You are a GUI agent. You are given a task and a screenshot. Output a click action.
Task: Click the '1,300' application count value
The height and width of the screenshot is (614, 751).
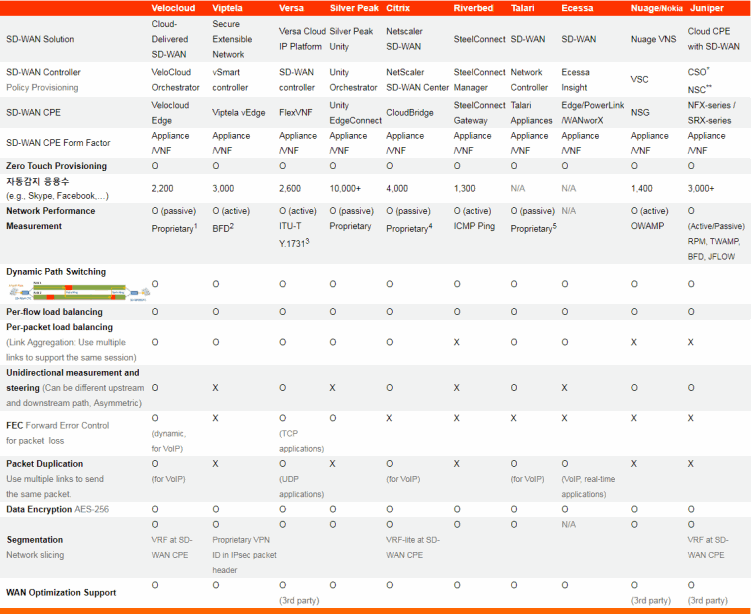(x=465, y=189)
